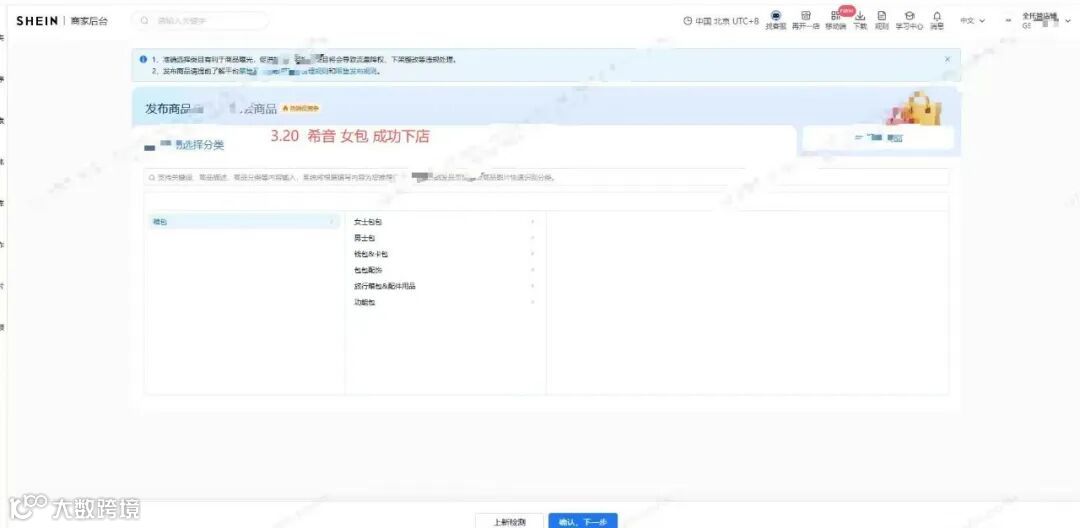Open the 移动端 QR icon

point(835,20)
